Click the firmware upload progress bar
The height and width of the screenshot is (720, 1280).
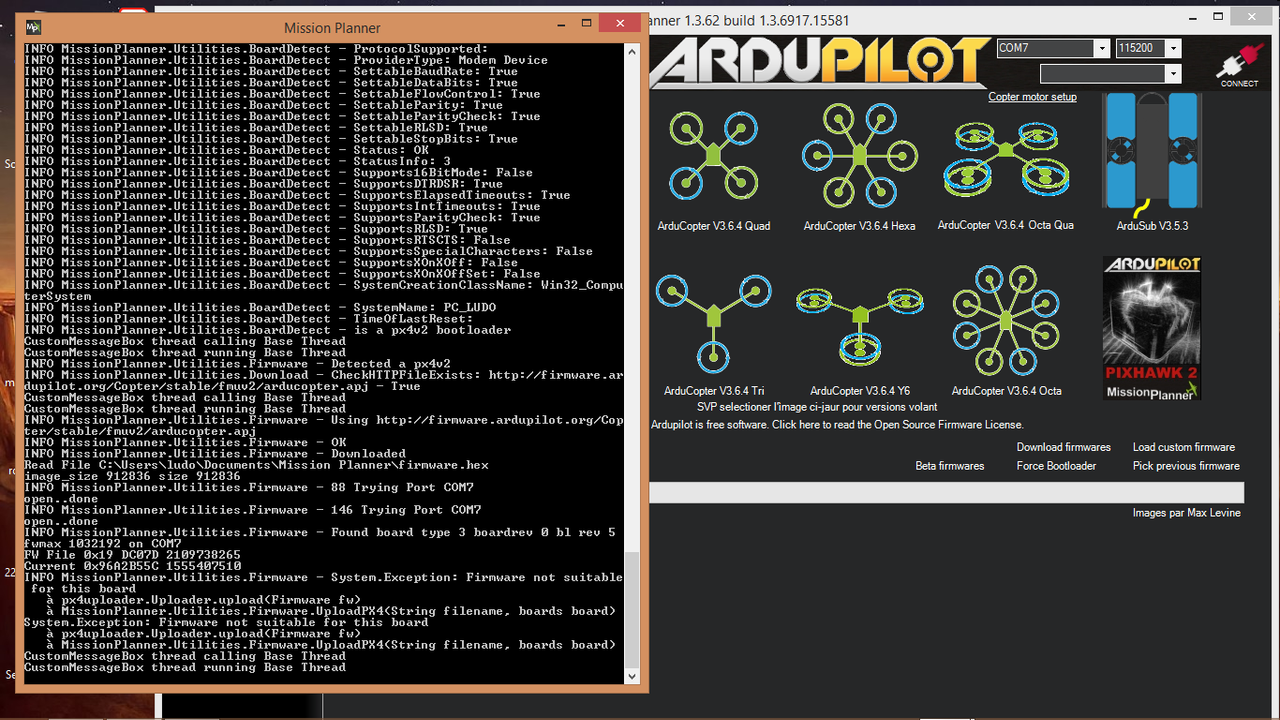pyautogui.click(x=947, y=492)
